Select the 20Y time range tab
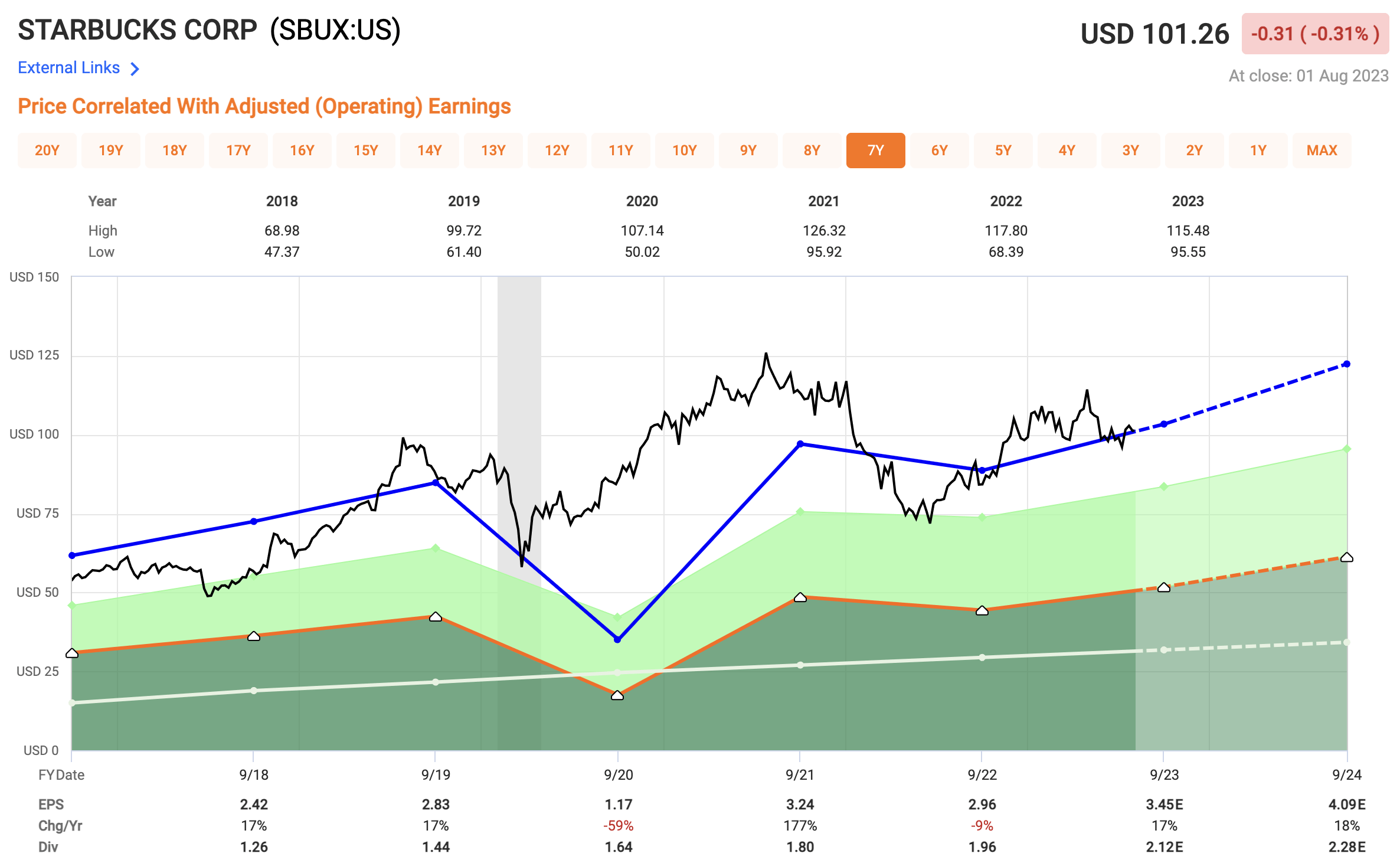This screenshot has width=1400, height=863. tap(47, 151)
